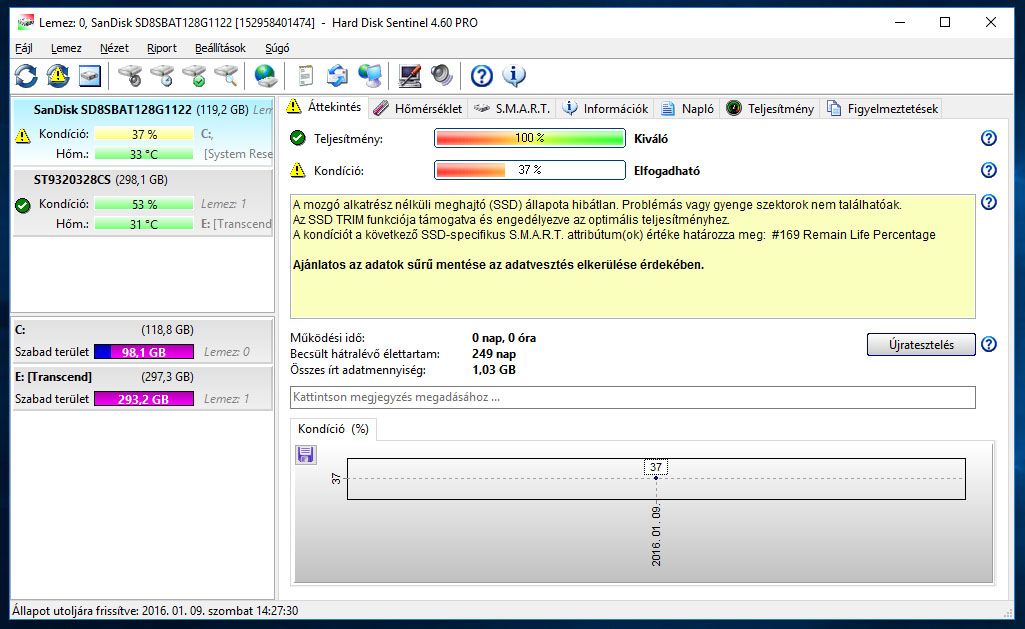Open the Riport menu
The image size is (1025, 629).
click(161, 48)
